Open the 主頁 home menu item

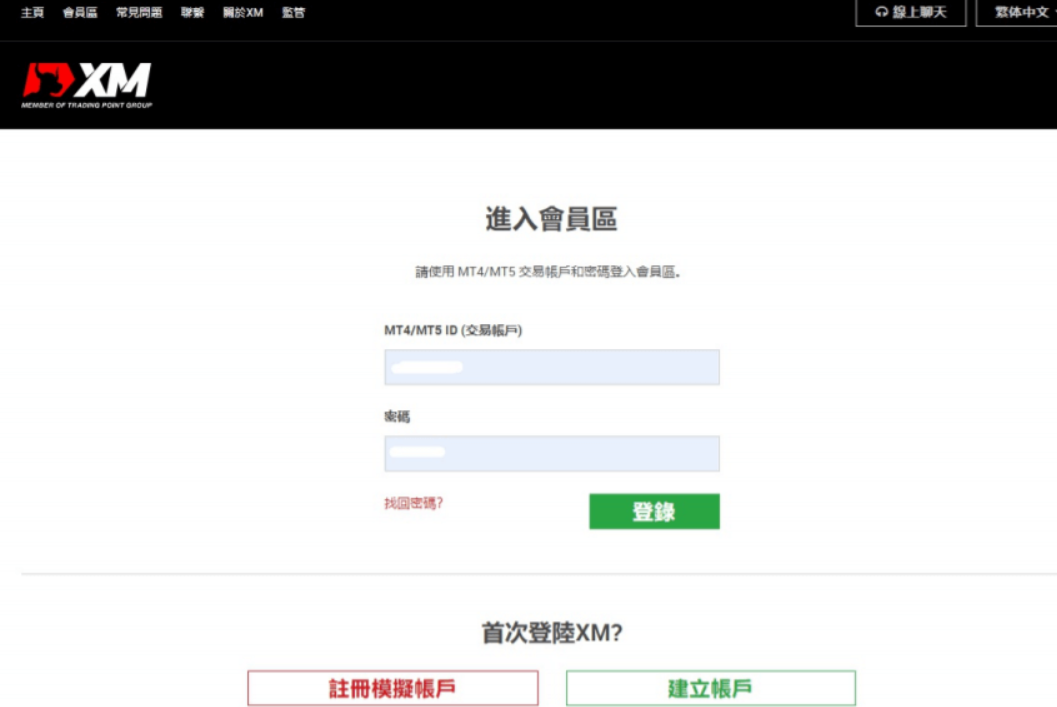point(32,13)
